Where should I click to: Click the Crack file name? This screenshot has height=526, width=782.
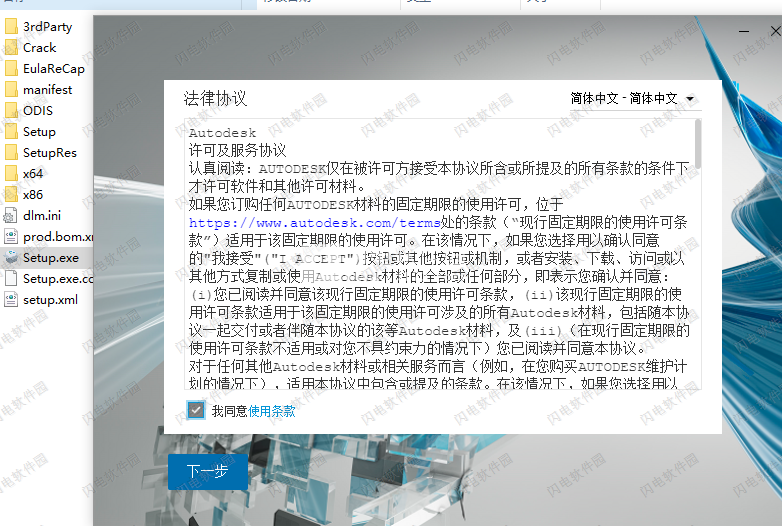tap(39, 48)
